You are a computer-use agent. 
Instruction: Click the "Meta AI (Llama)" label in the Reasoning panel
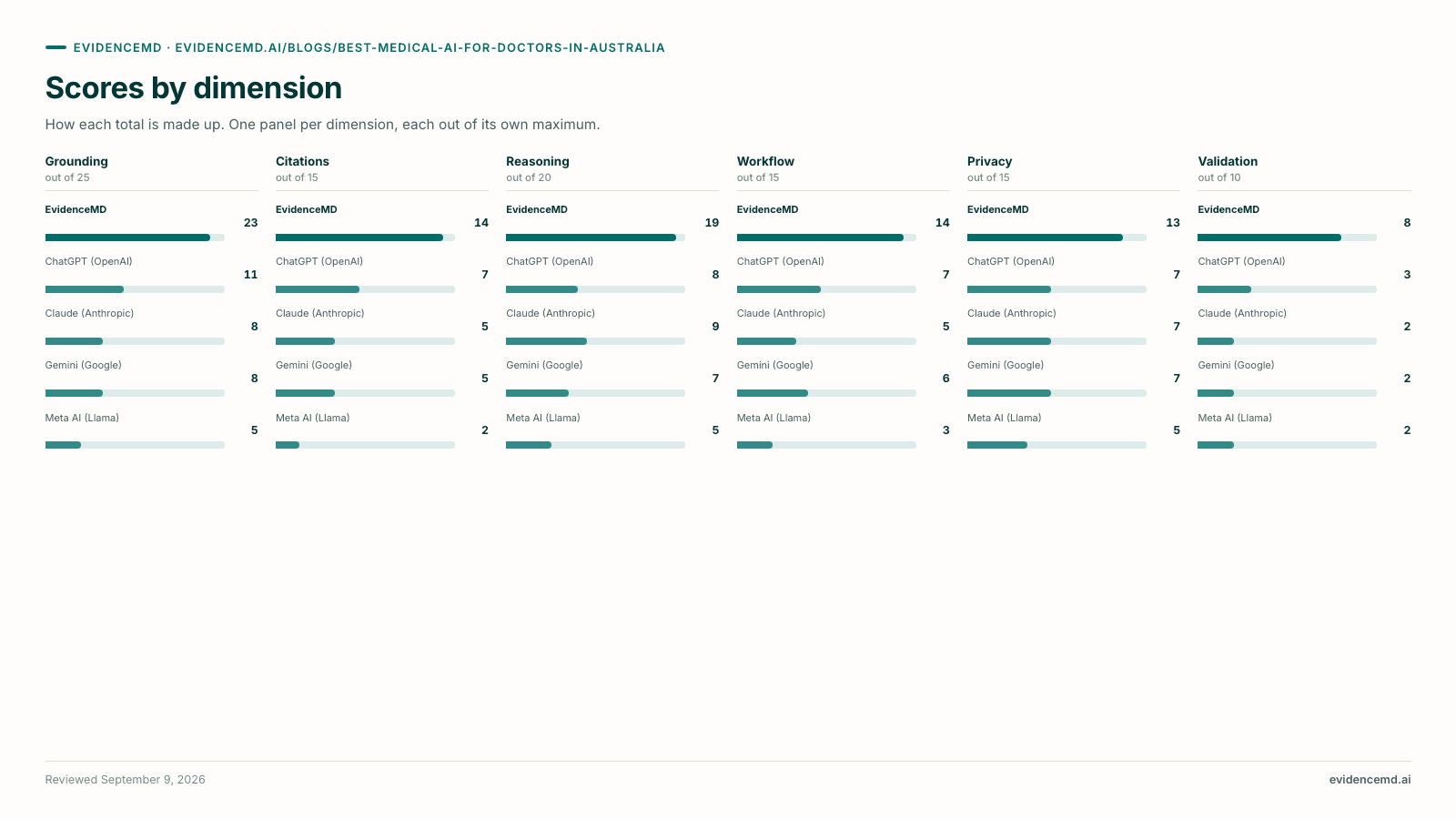[543, 418]
